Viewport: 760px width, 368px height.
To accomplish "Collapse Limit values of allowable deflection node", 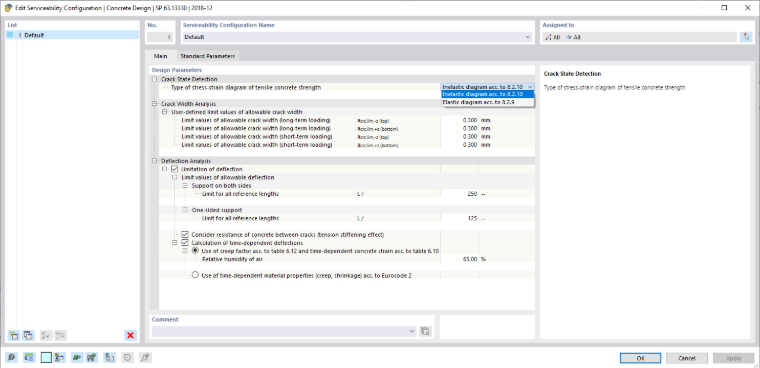I will 174,177.
